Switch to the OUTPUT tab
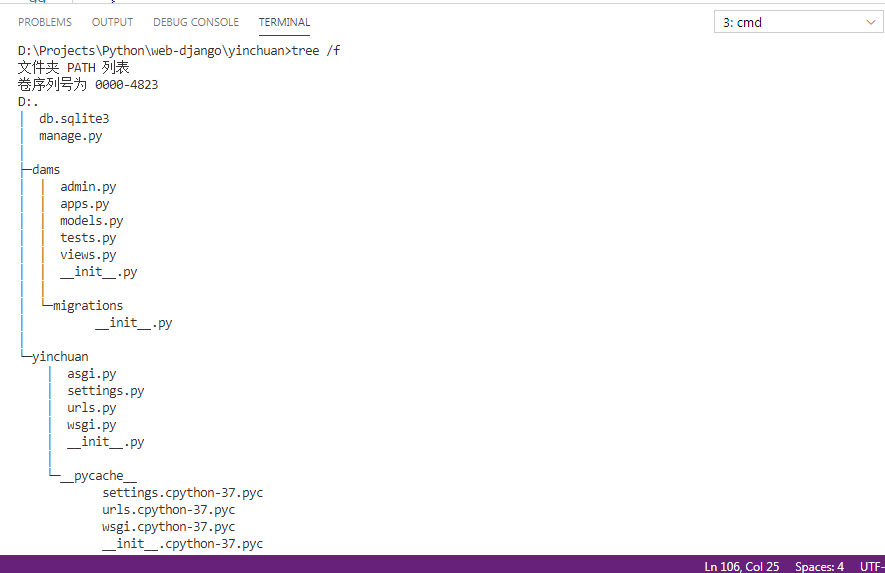The width and height of the screenshot is (885, 573). tap(112, 22)
